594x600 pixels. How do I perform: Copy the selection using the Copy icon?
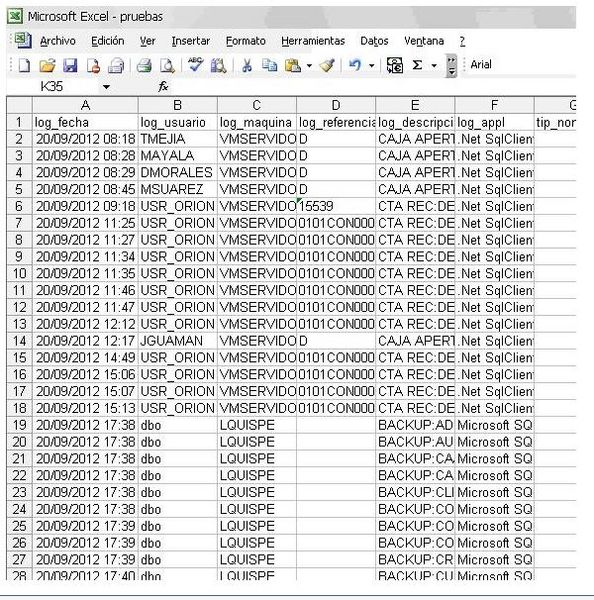point(269,65)
